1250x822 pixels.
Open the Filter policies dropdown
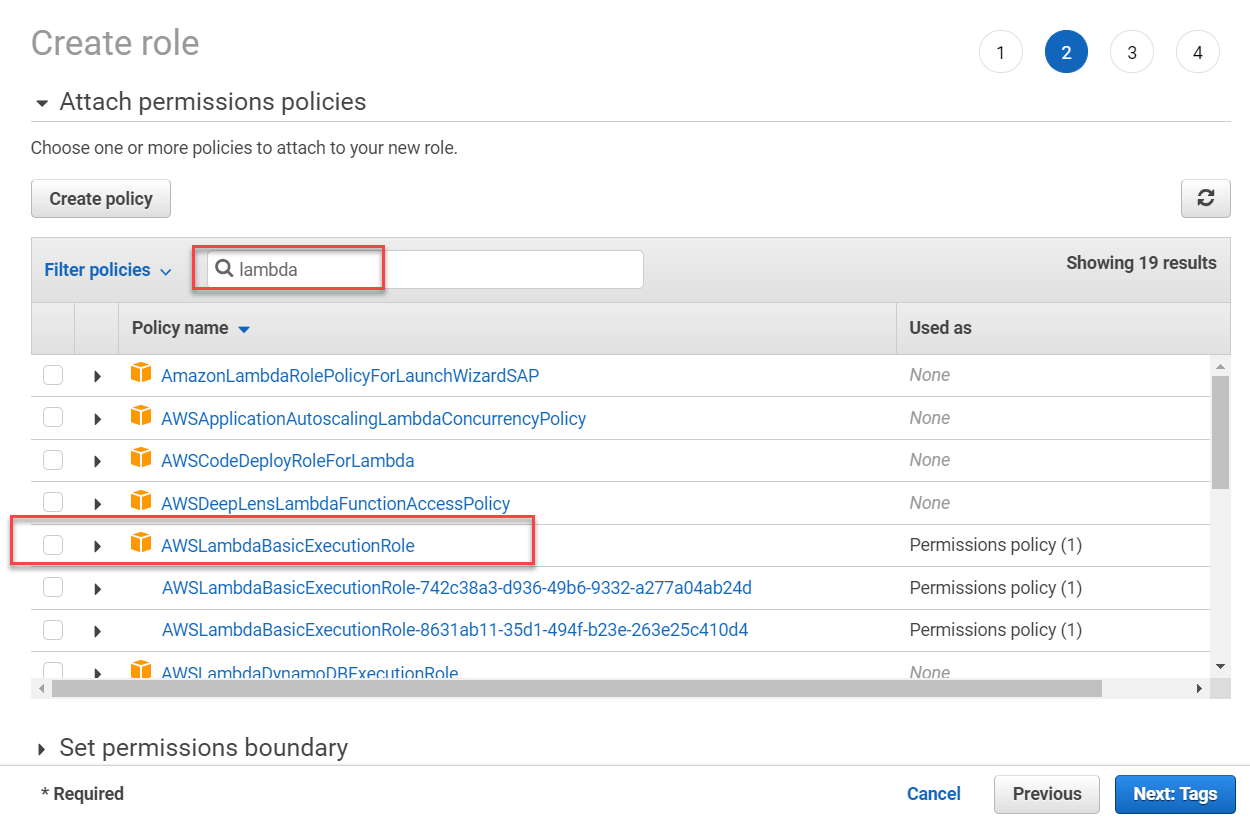click(x=106, y=269)
